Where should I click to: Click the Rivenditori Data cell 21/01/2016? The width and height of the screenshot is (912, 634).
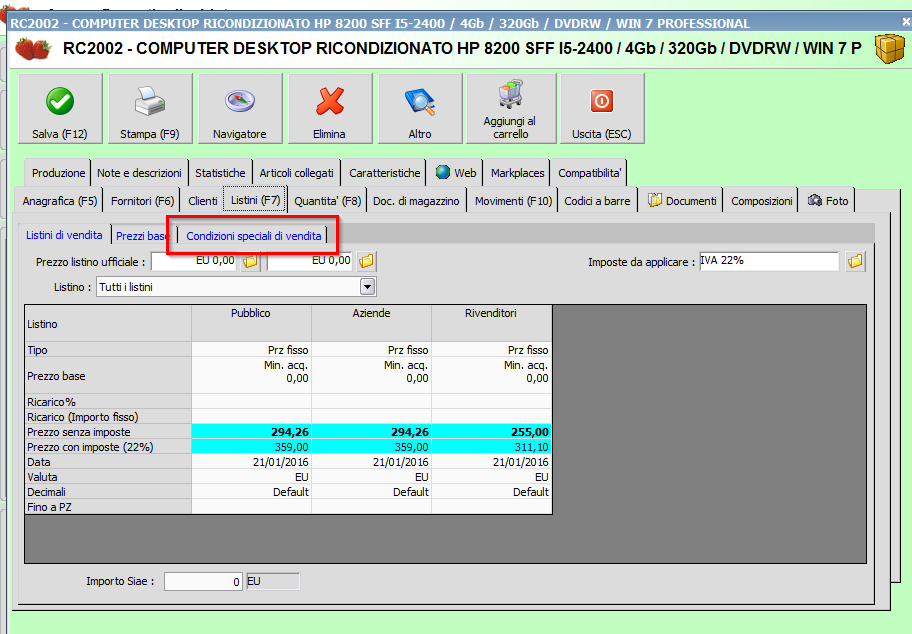pyautogui.click(x=491, y=462)
